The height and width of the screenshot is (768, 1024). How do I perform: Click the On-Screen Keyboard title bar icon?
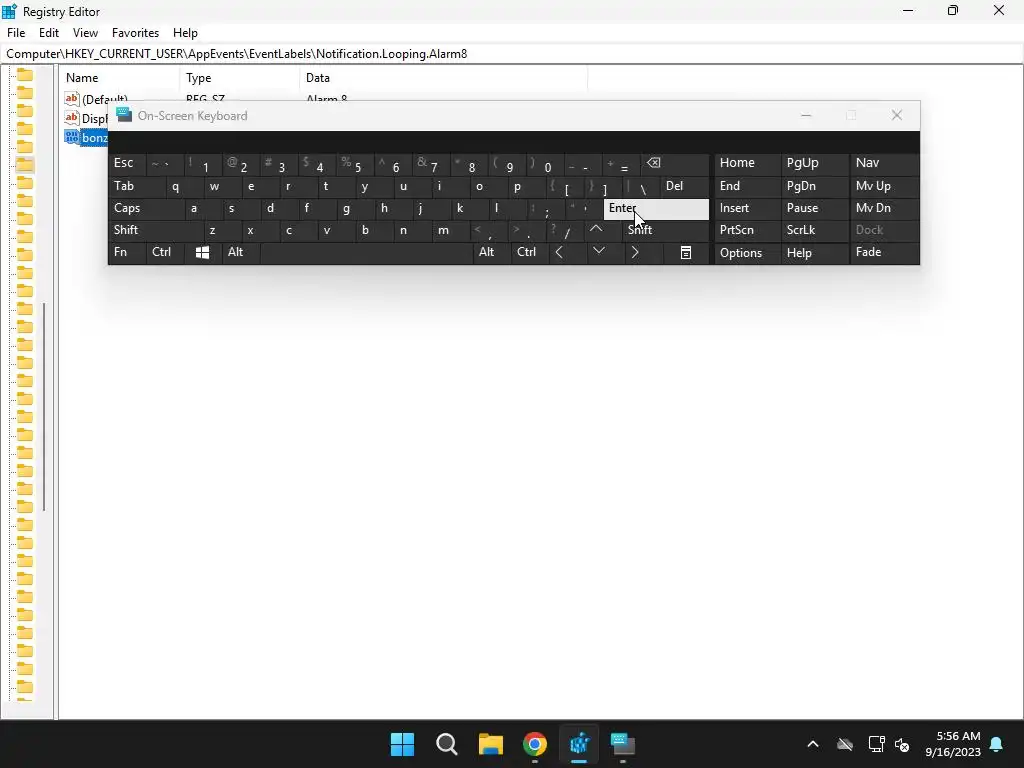(124, 115)
